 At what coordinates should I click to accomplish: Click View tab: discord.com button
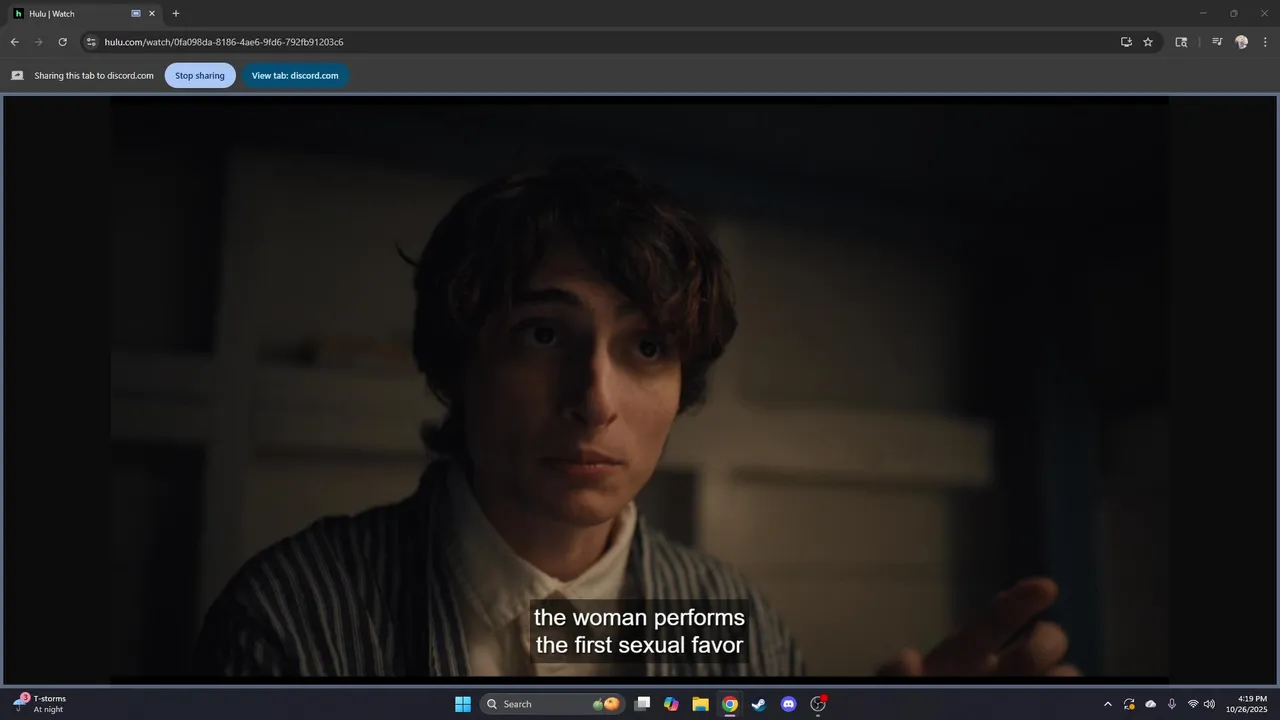[x=295, y=76]
